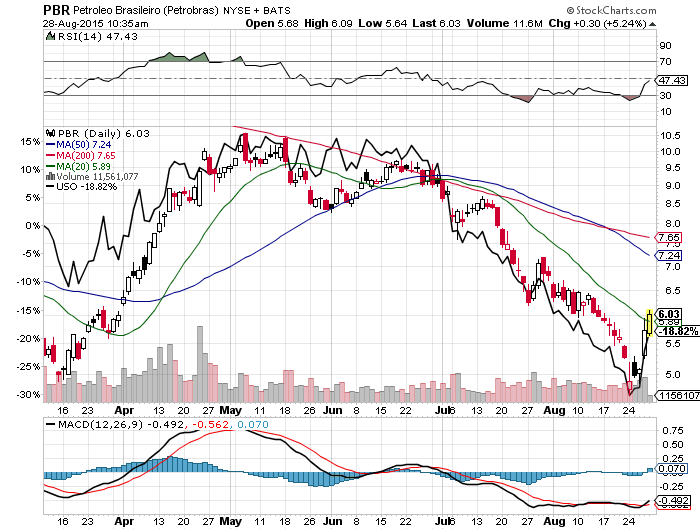The height and width of the screenshot is (530, 700).
Task: Click the volume bars icon in the legend
Action: click(50, 176)
